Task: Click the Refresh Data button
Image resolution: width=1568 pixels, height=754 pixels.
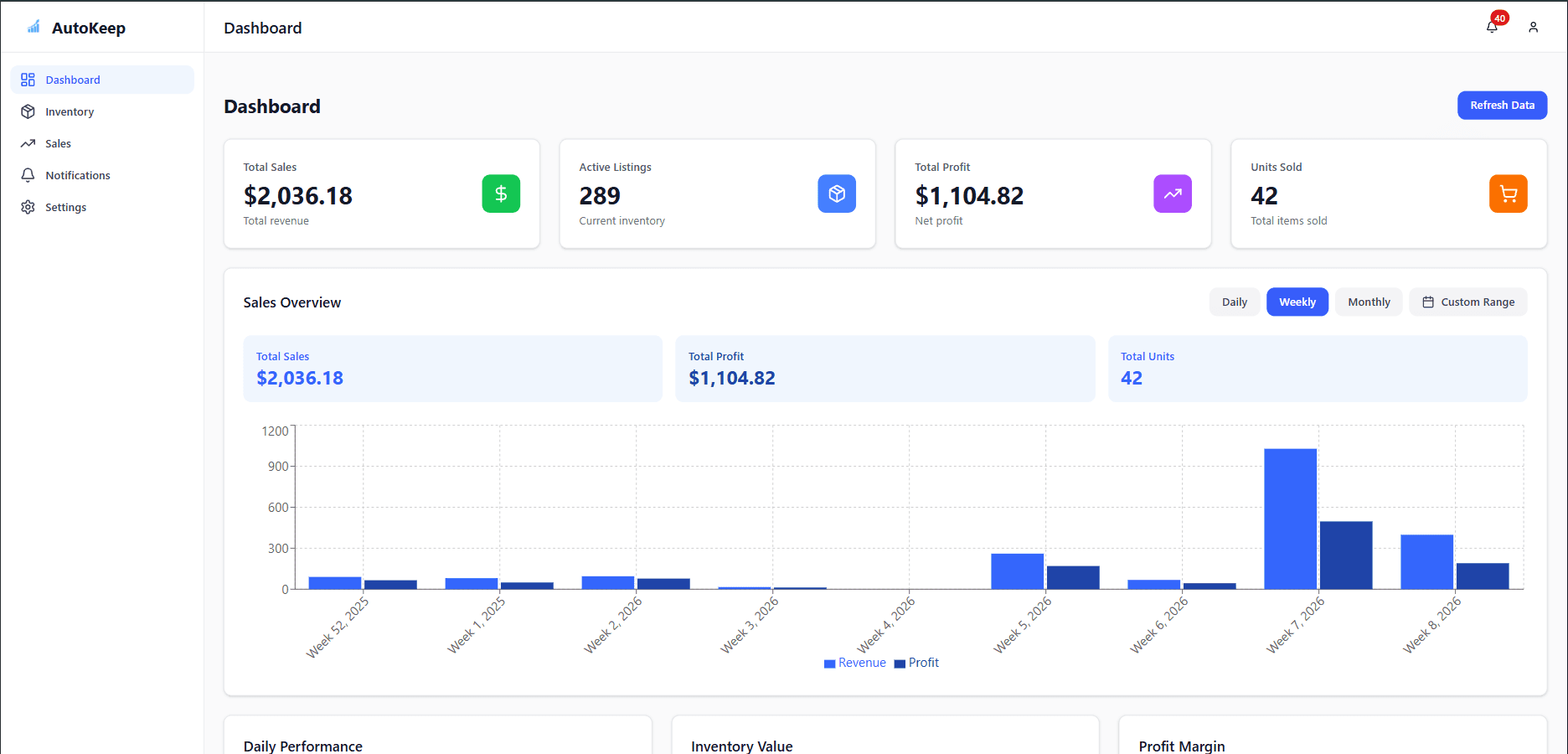Action: pos(1502,105)
